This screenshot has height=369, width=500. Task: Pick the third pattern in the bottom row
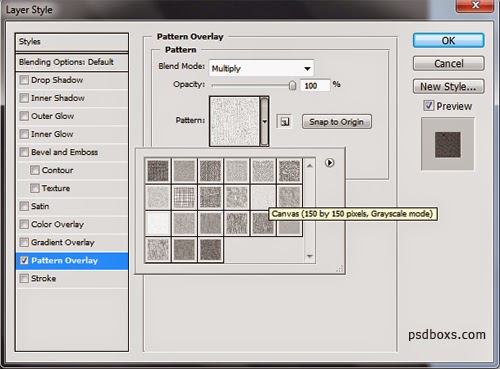(211, 250)
